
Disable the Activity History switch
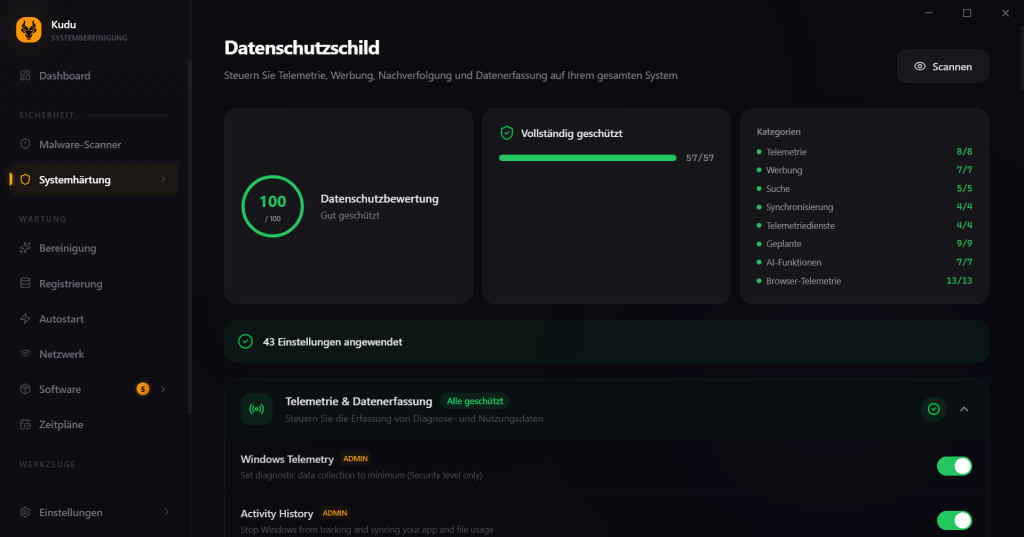click(x=954, y=521)
